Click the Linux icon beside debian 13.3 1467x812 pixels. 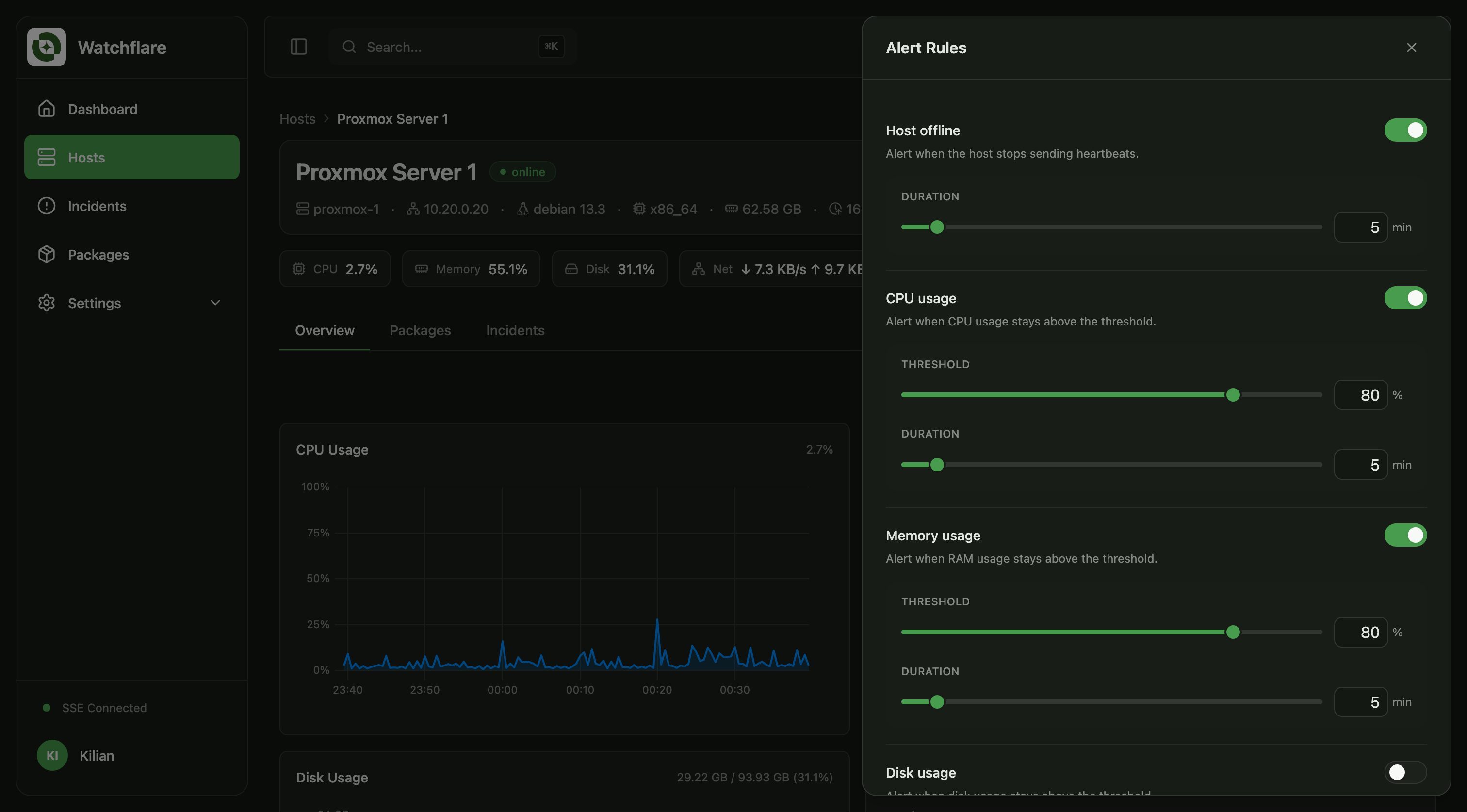[x=522, y=209]
